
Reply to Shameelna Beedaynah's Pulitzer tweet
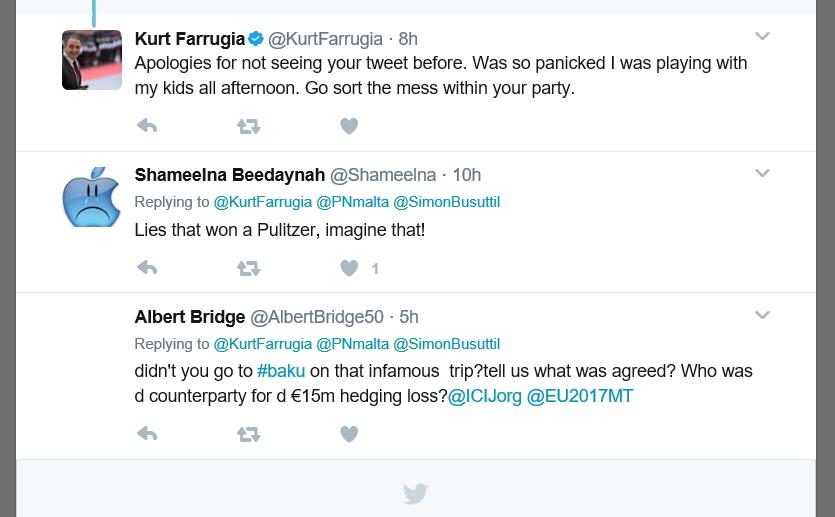click(x=147, y=267)
